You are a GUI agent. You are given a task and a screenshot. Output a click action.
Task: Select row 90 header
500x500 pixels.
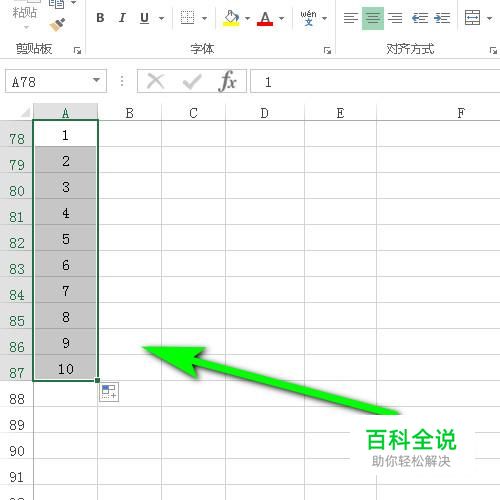17,447
